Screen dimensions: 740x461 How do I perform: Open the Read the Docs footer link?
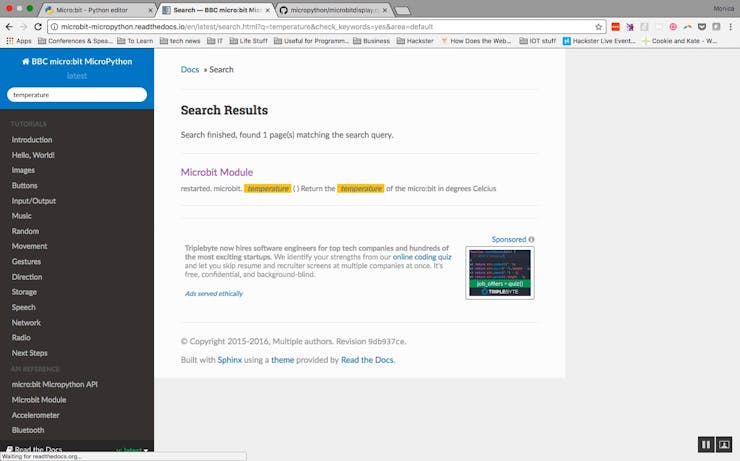pos(367,360)
